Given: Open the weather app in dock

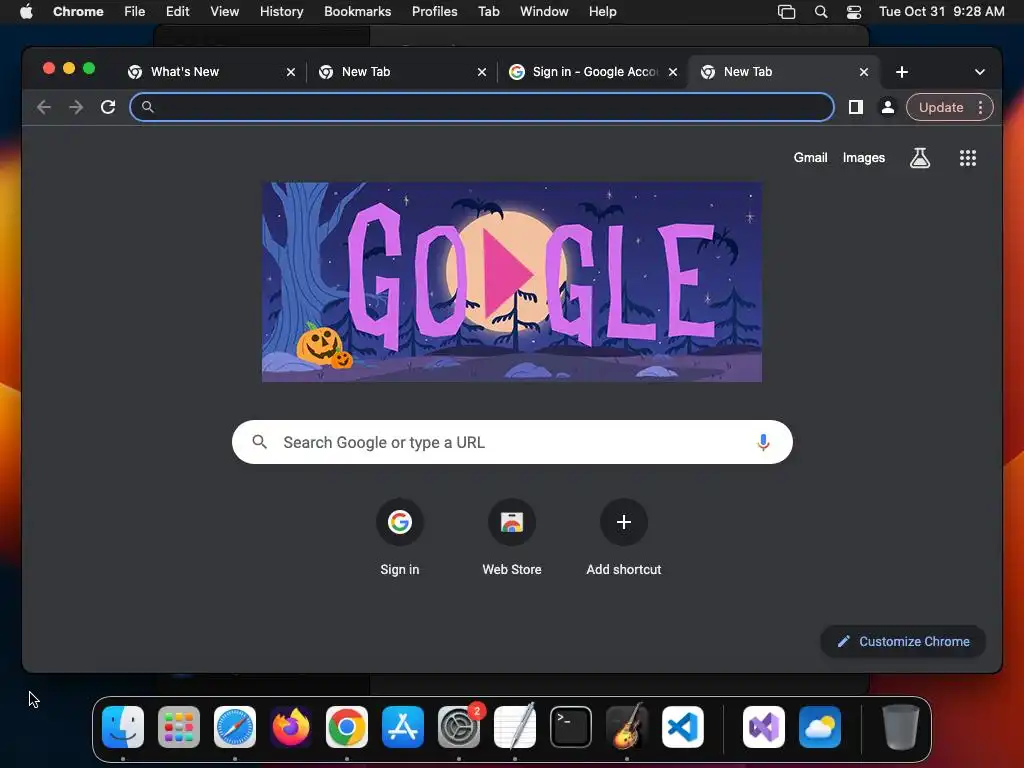Looking at the screenshot, I should 820,727.
